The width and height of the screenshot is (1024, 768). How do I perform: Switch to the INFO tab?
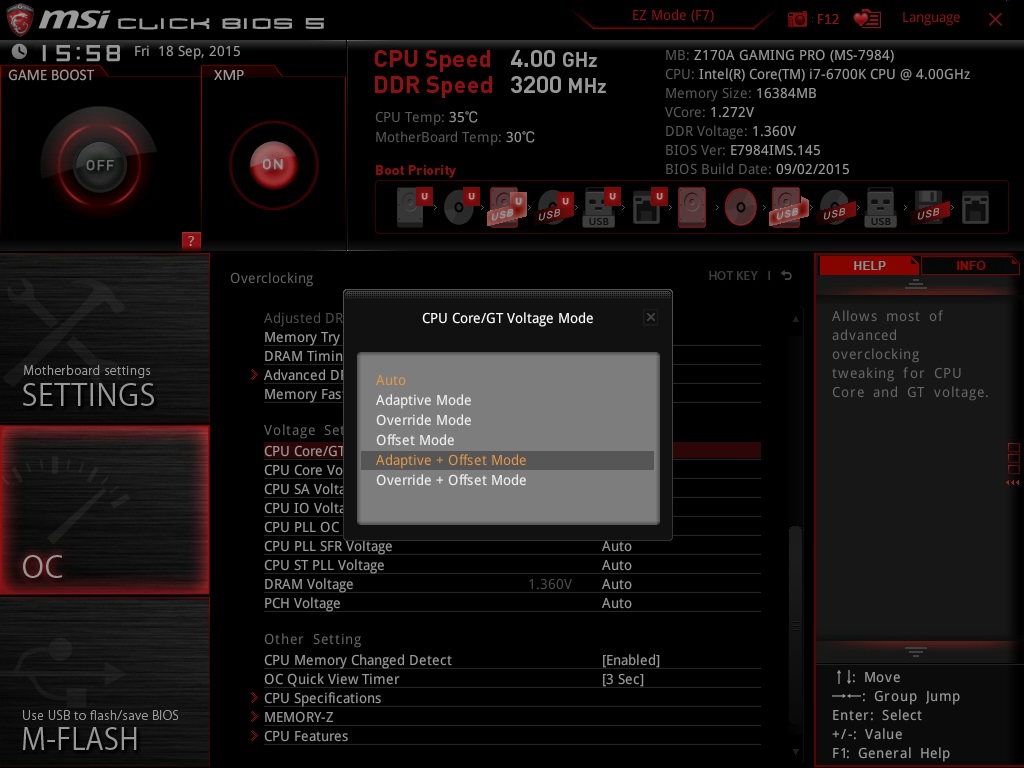[x=970, y=265]
